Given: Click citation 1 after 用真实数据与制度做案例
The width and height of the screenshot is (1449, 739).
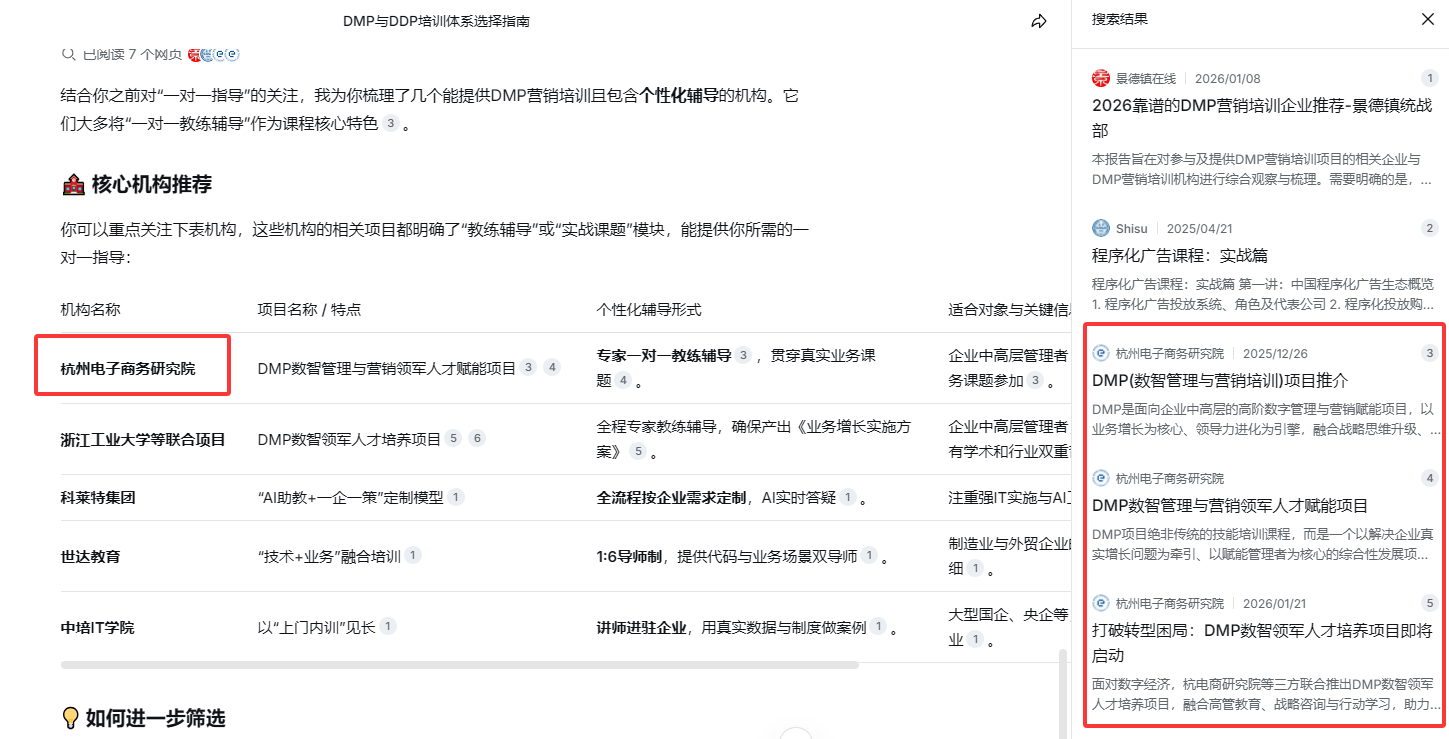Looking at the screenshot, I should 877,626.
